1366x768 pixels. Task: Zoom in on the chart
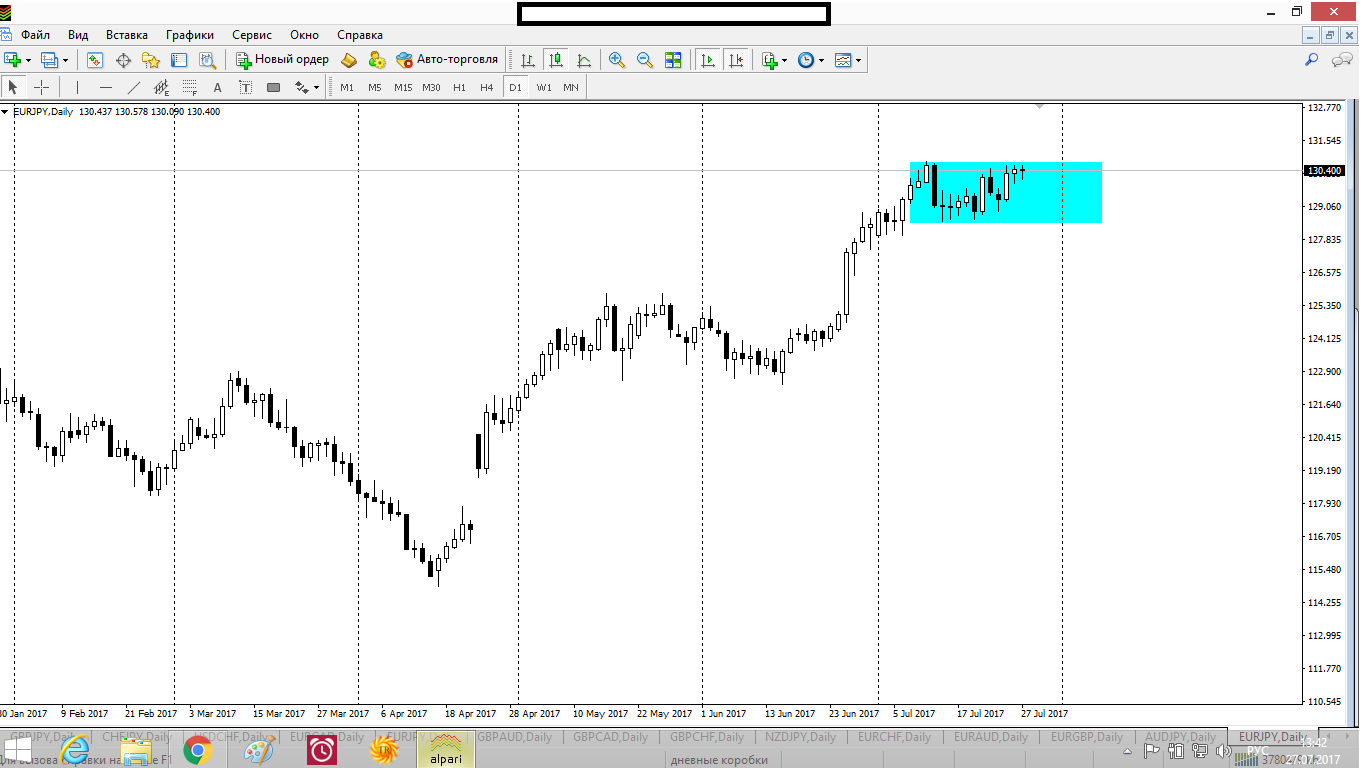[617, 60]
